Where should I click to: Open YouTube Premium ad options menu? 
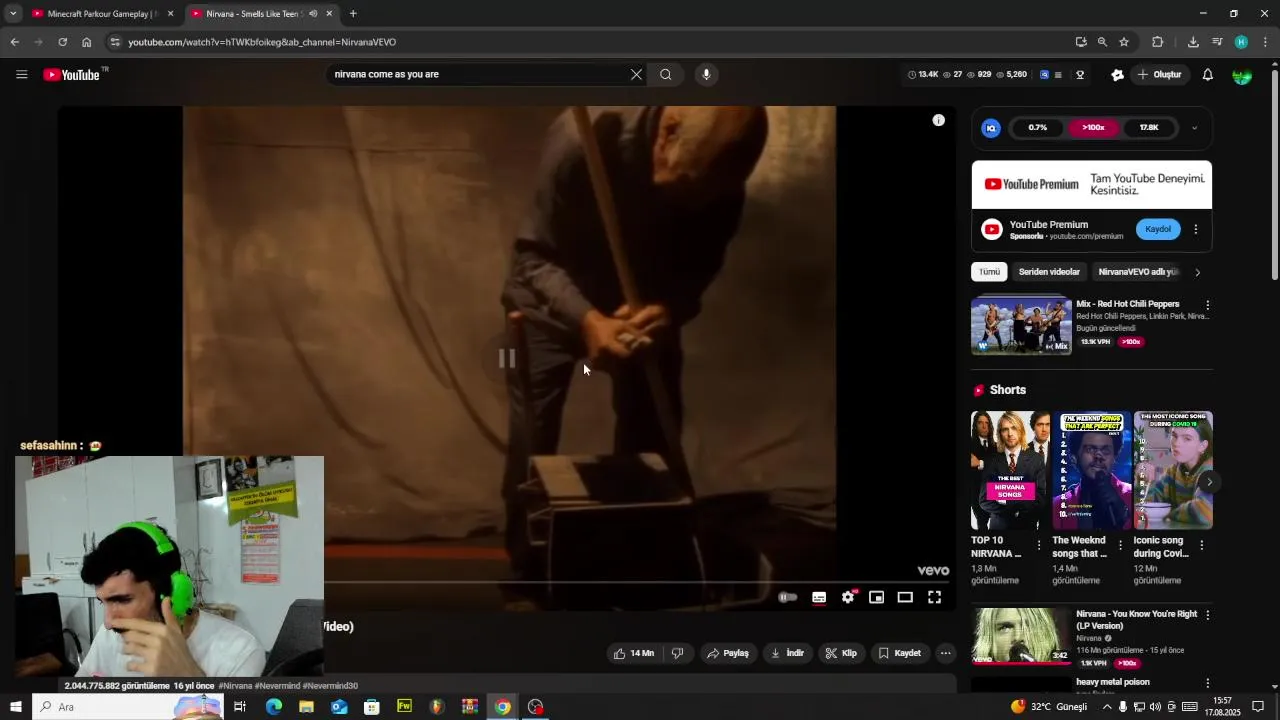coord(1195,229)
